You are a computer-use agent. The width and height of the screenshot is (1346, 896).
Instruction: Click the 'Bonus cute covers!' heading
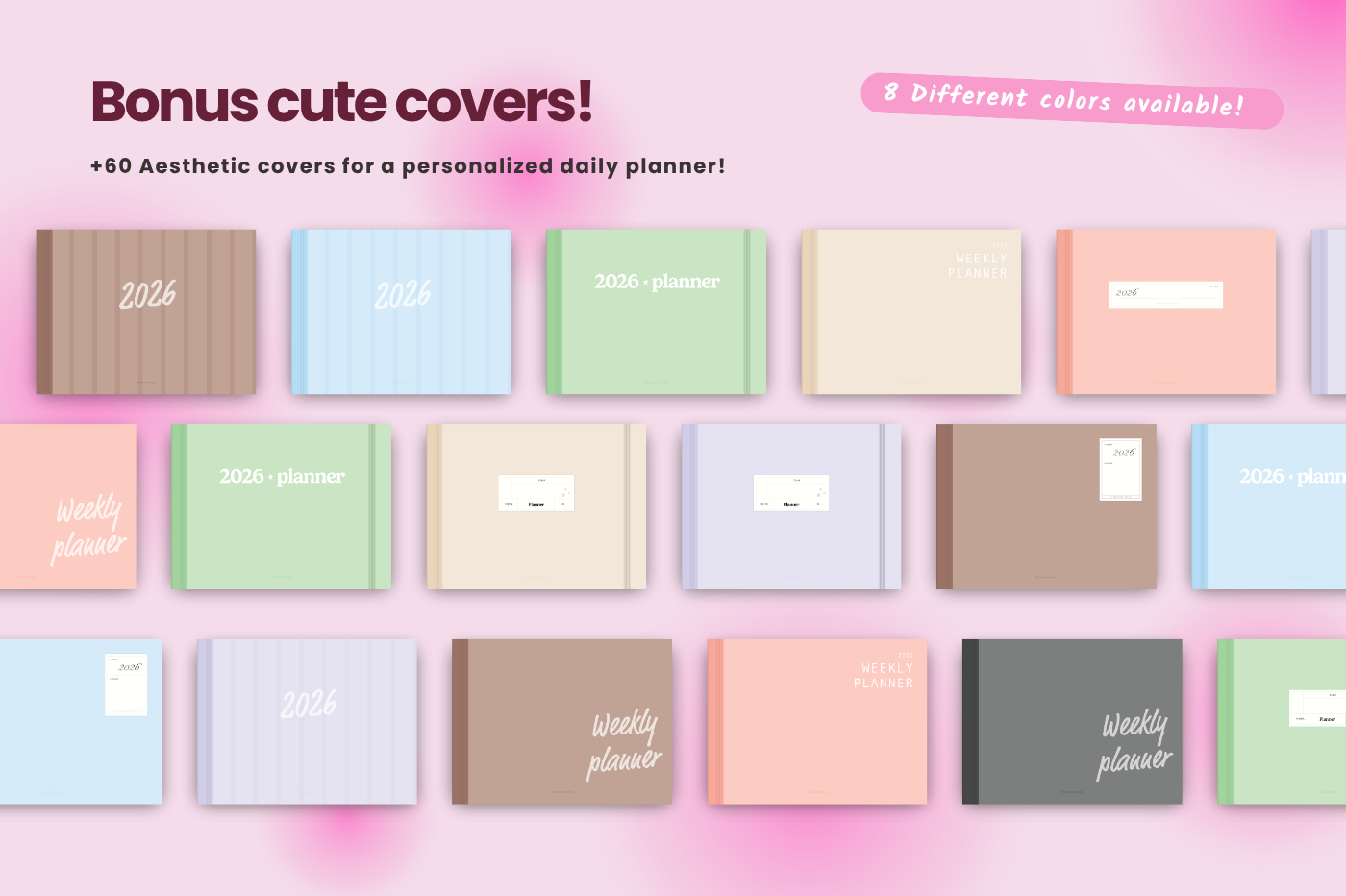point(341,102)
